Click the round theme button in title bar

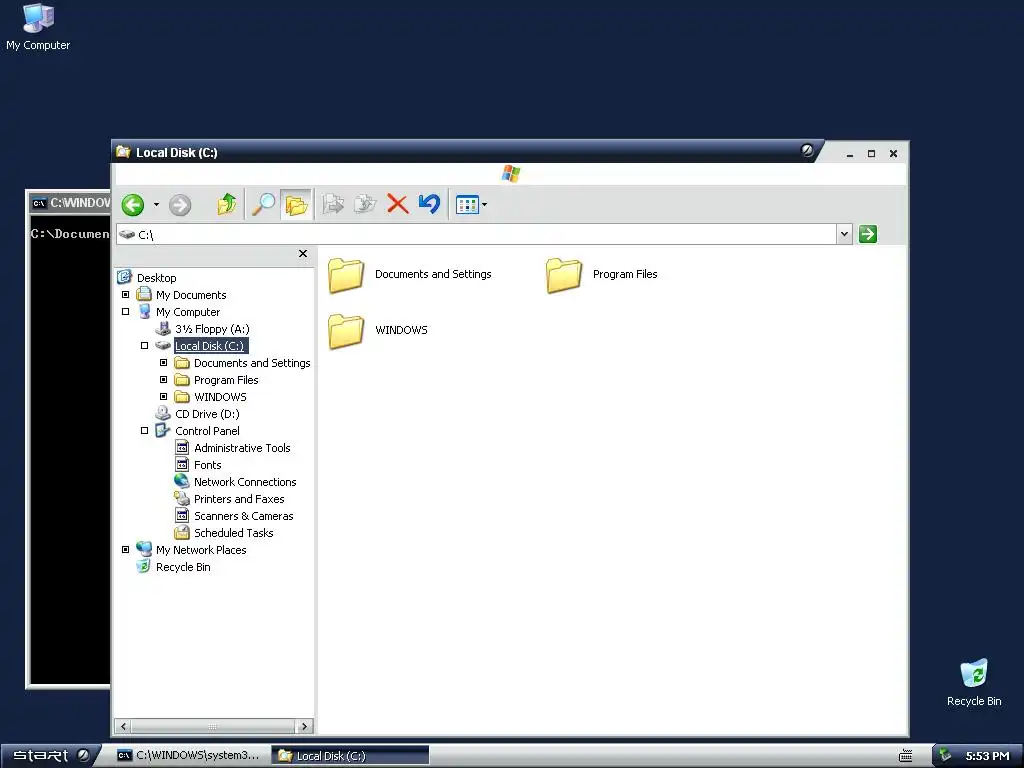[807, 150]
